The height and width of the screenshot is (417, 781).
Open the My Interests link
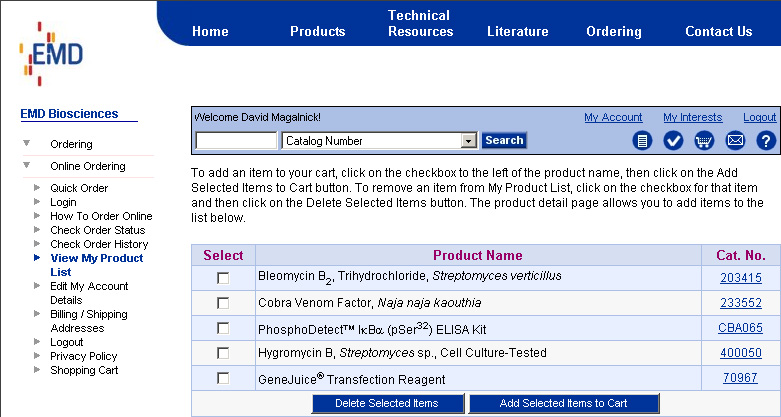tap(692, 118)
